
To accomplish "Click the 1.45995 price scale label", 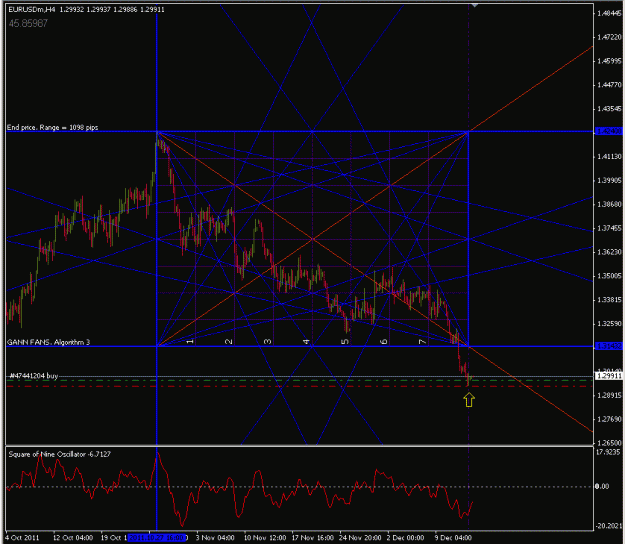I will [x=609, y=61].
